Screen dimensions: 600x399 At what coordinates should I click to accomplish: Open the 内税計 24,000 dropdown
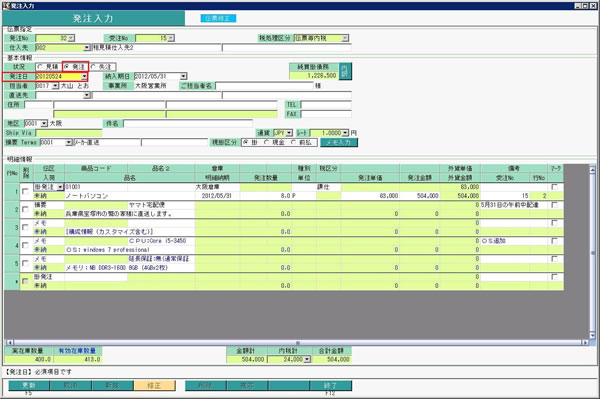pyautogui.click(x=307, y=359)
